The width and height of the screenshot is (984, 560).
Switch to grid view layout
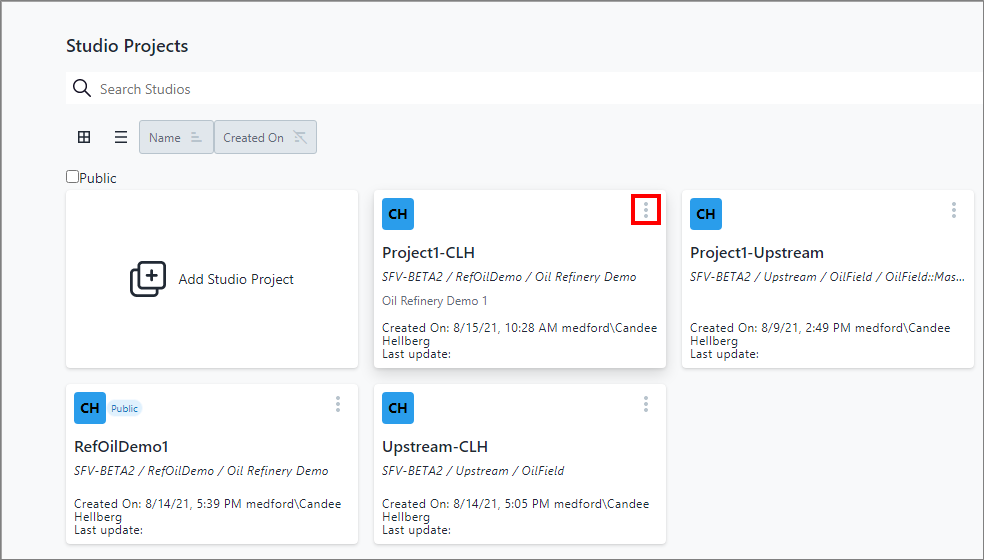pos(84,138)
